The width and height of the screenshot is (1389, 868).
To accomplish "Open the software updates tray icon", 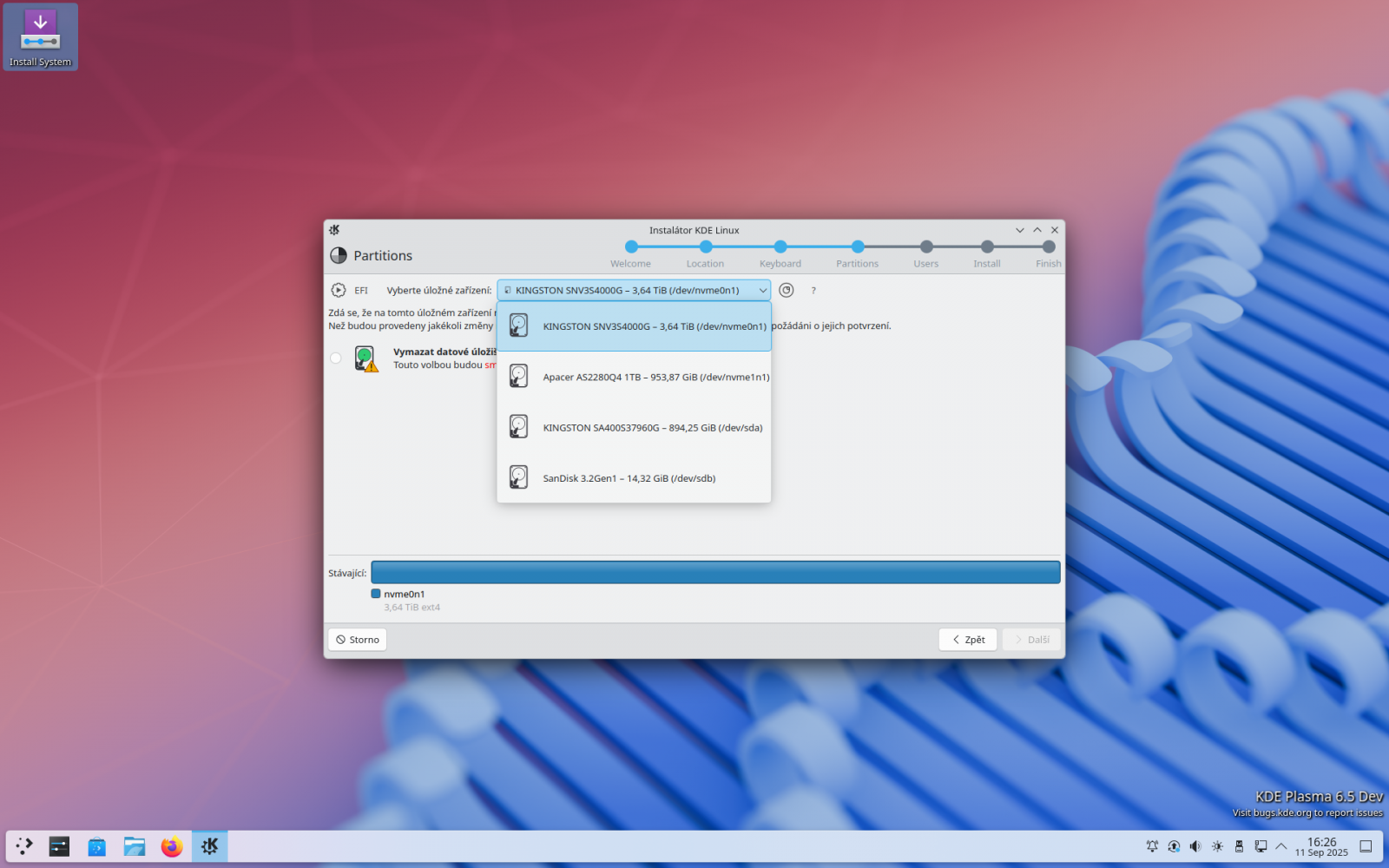I will tap(1174, 846).
